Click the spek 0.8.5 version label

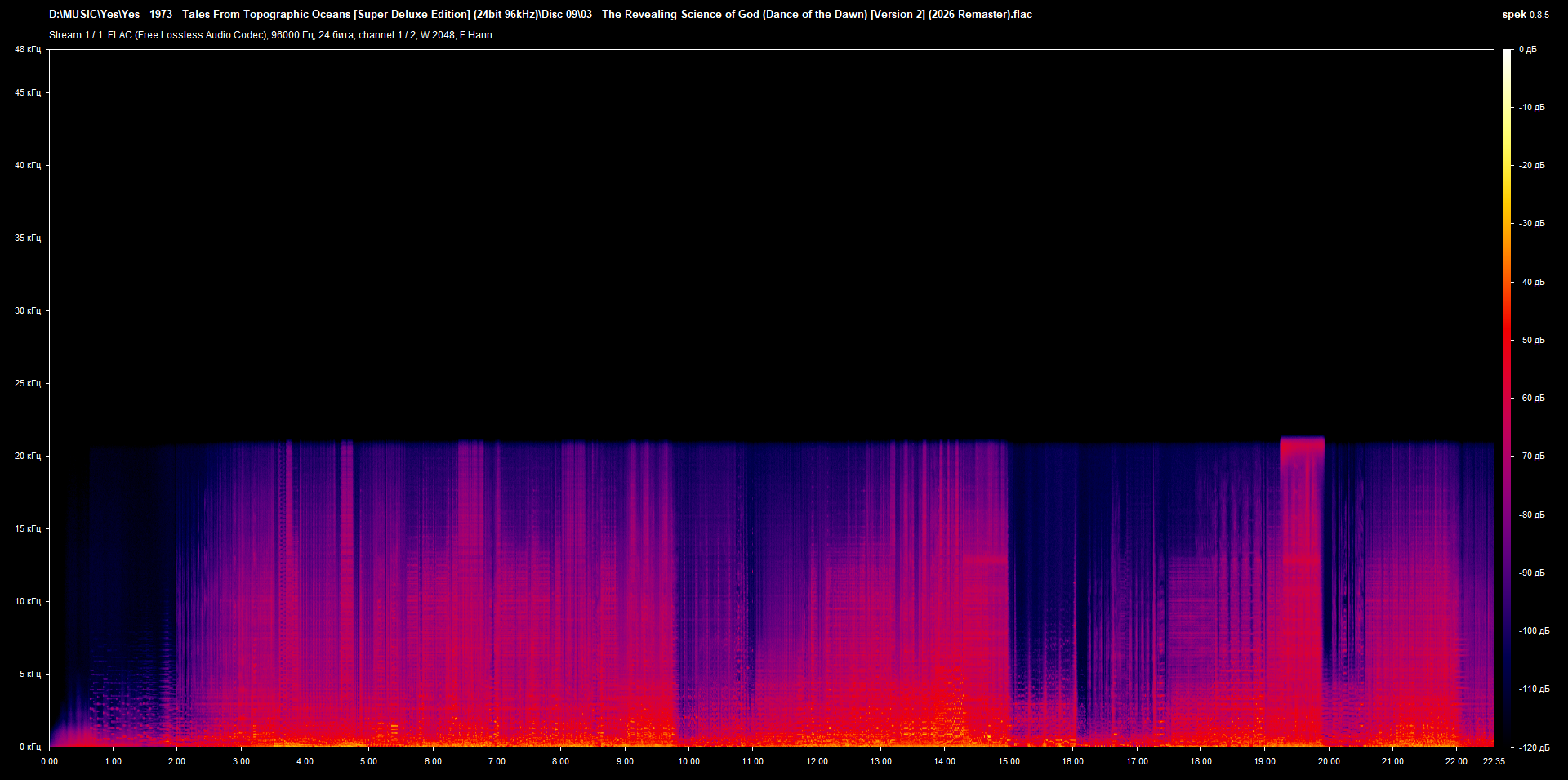(x=1526, y=15)
